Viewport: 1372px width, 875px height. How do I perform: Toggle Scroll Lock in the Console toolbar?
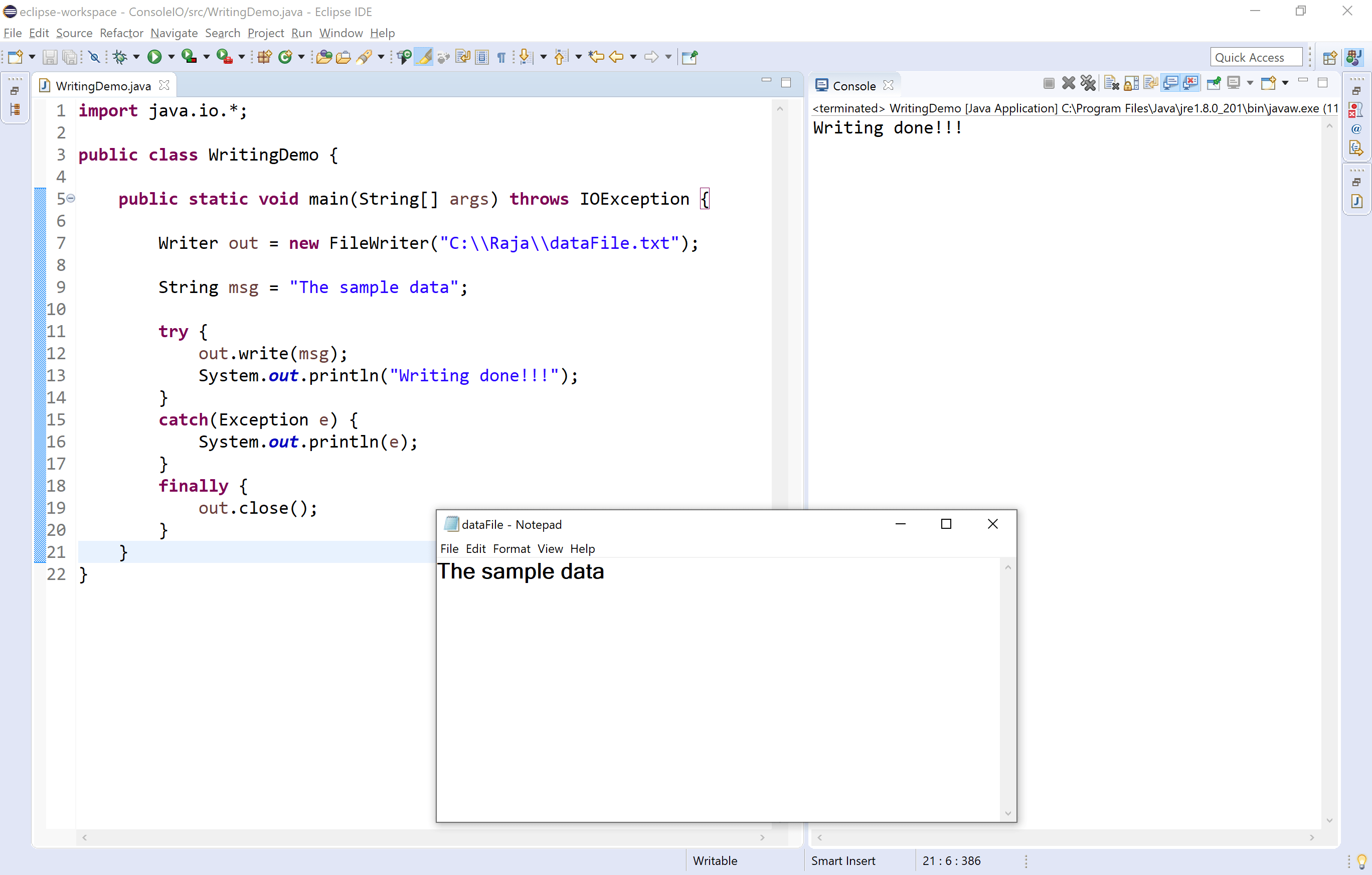[x=1131, y=84]
